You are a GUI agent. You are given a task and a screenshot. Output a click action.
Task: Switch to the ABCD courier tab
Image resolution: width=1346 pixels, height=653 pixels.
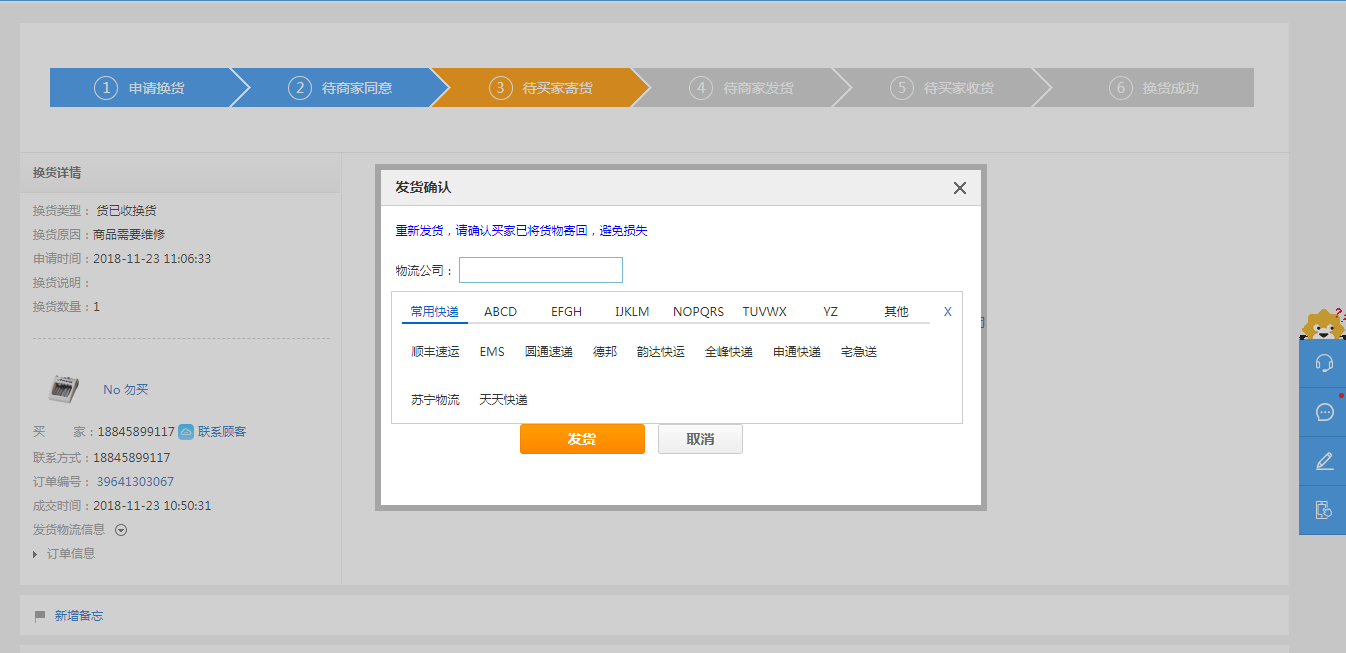coord(500,312)
